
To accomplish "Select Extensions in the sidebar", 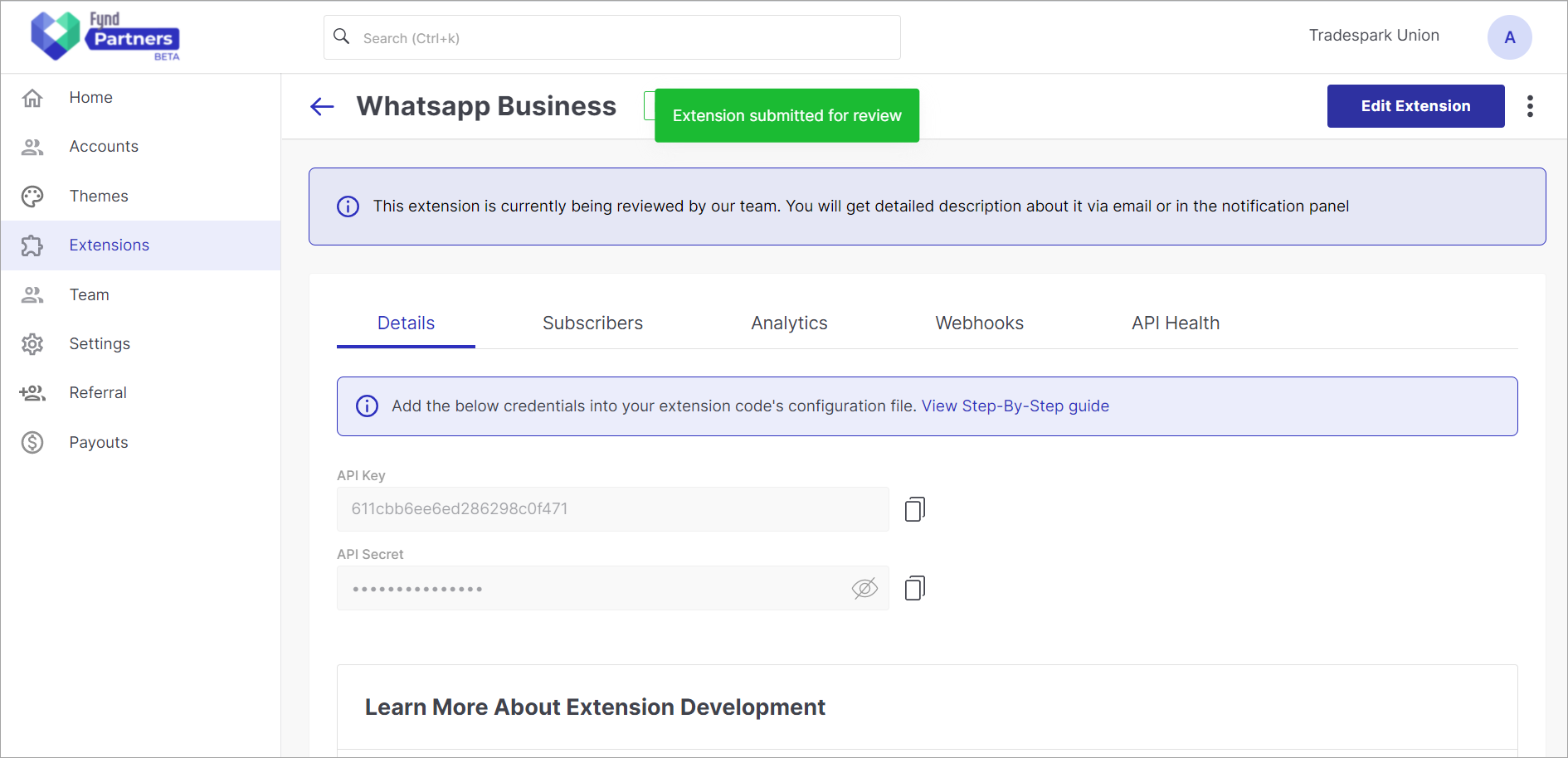I will (141, 245).
